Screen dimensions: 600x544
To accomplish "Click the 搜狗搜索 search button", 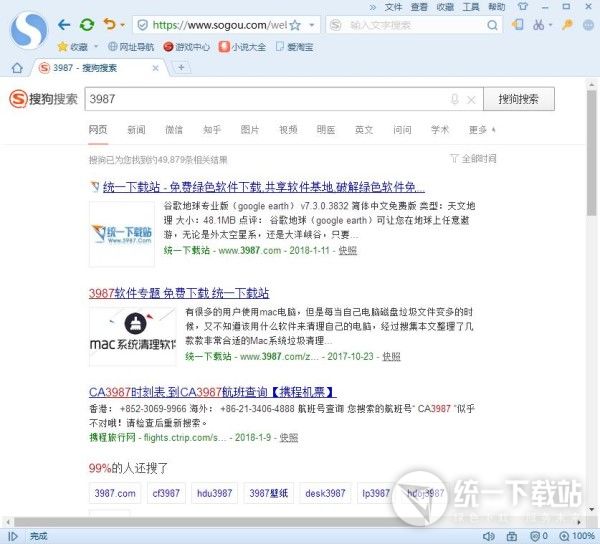I will [518, 99].
